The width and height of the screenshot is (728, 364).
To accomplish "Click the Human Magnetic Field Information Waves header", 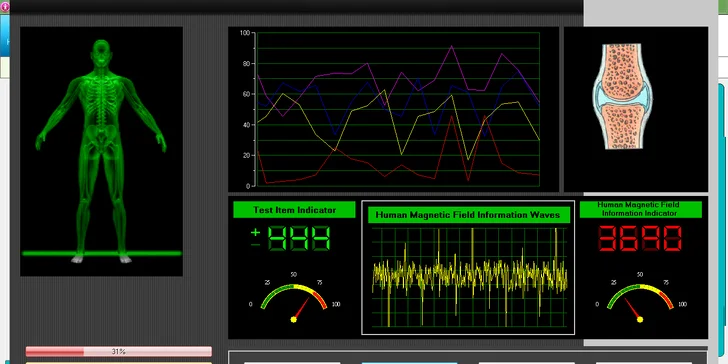I will coord(468,215).
